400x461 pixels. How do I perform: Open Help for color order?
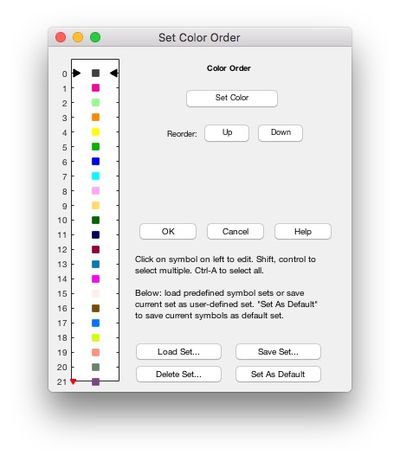303,231
